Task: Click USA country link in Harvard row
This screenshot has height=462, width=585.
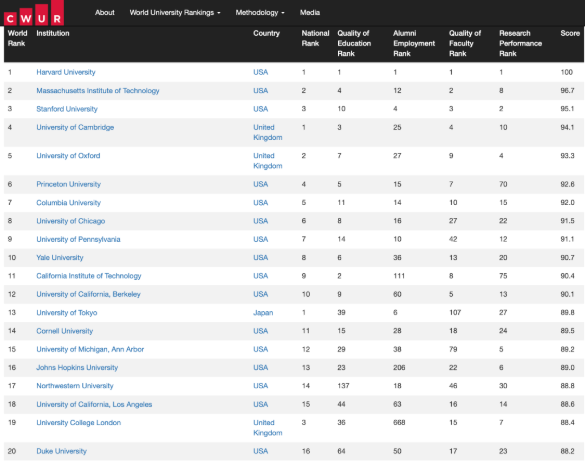Action: (x=260, y=72)
